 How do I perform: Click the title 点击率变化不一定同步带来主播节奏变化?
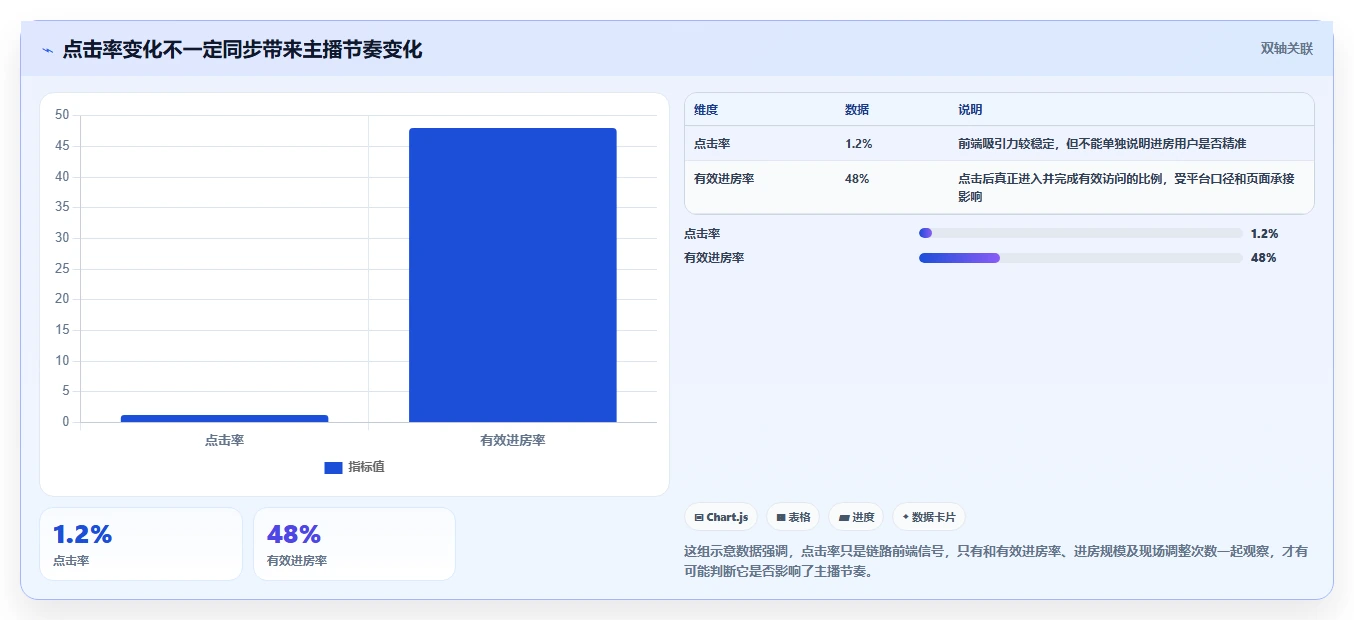coord(242,50)
